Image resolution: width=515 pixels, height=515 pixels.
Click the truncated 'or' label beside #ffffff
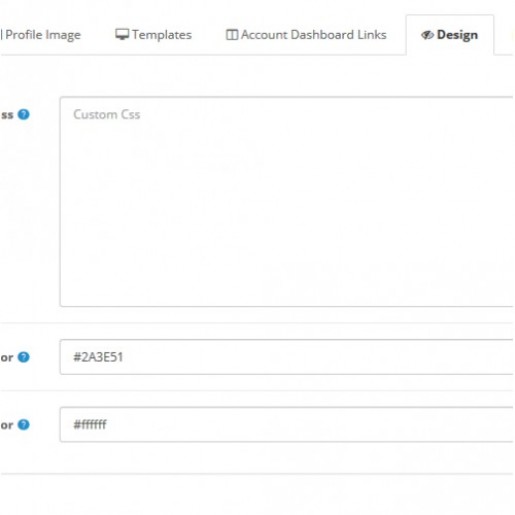click(x=7, y=425)
